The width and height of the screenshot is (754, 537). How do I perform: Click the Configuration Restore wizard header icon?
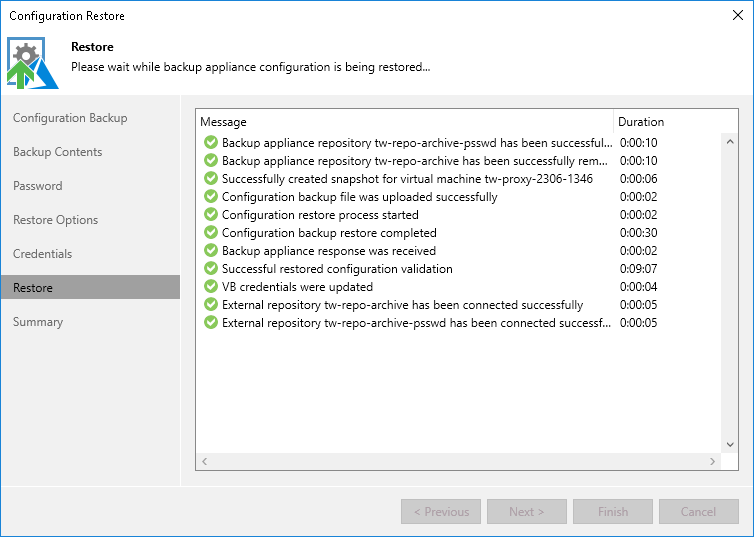click(32, 63)
